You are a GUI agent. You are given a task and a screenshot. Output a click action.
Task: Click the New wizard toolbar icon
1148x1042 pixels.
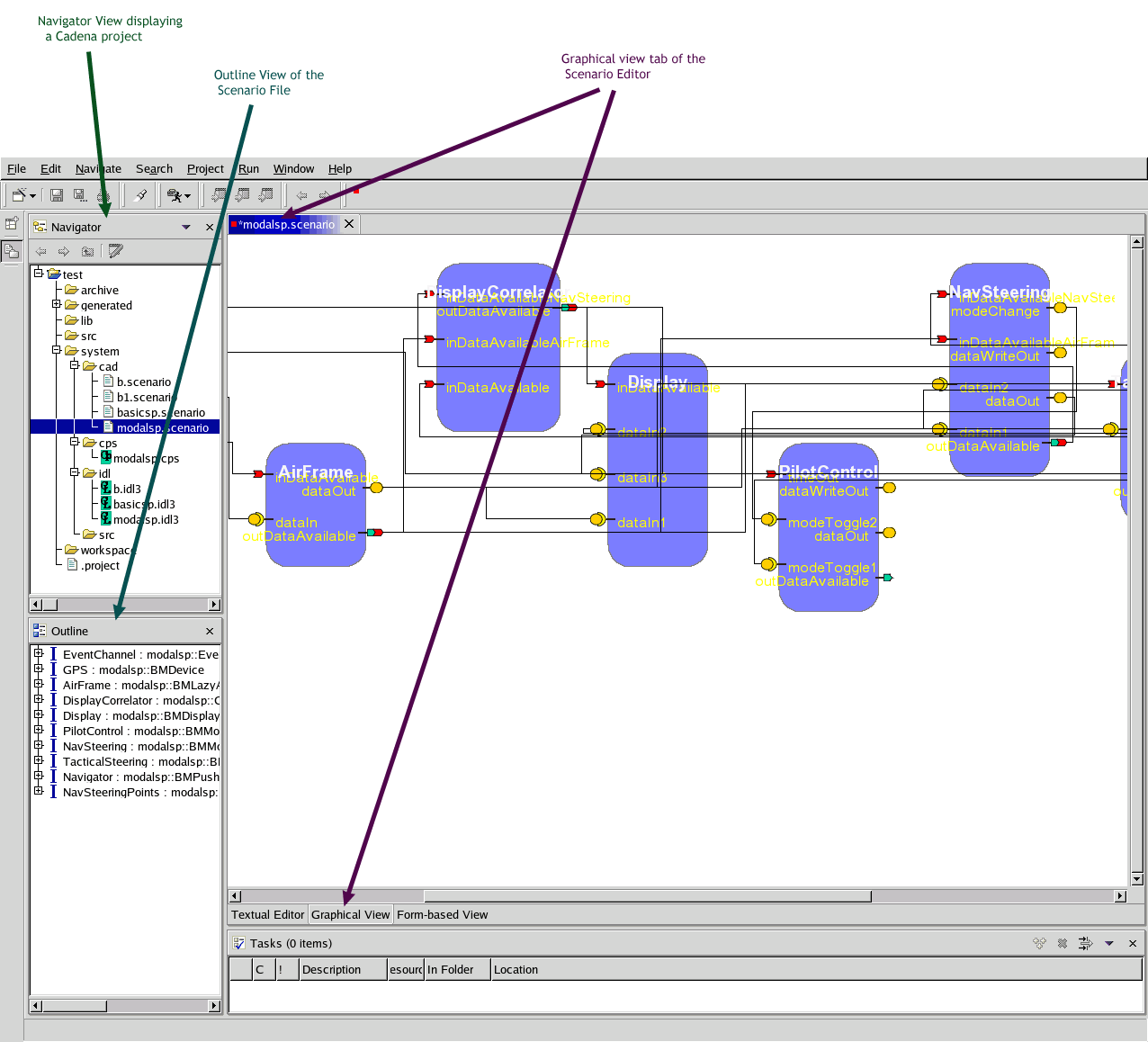pyautogui.click(x=19, y=195)
